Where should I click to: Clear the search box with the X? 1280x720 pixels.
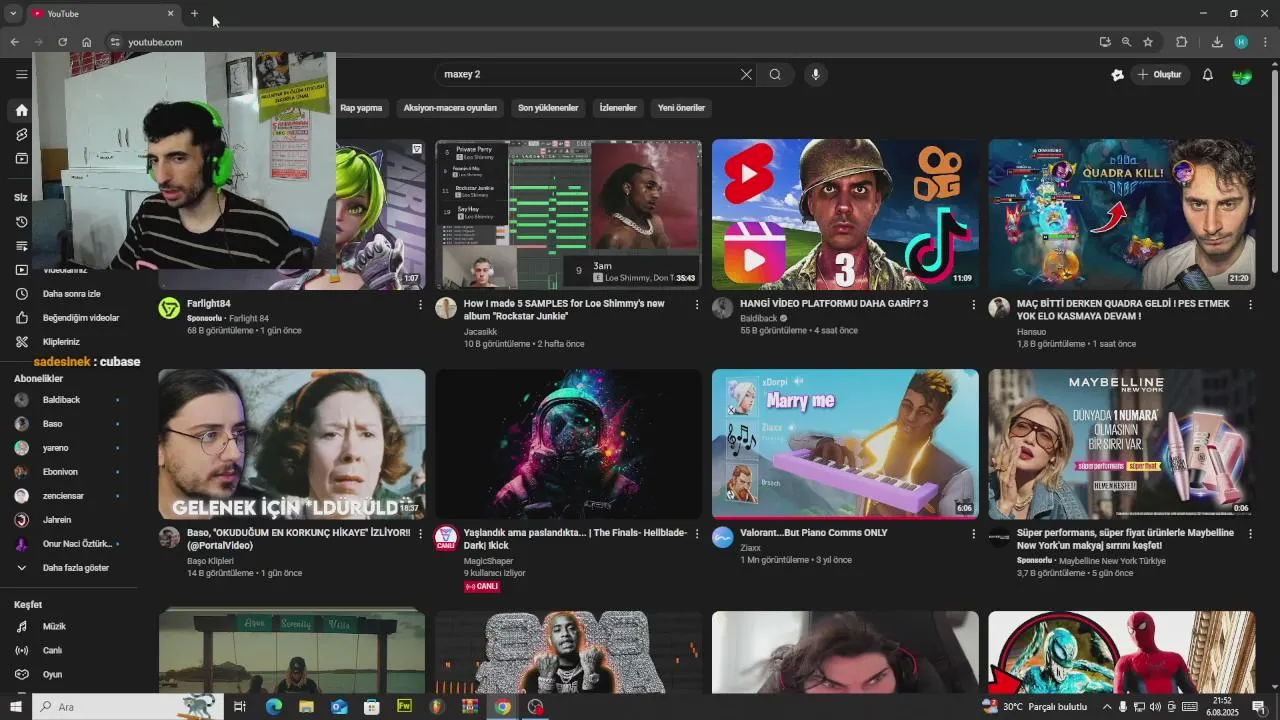(x=746, y=74)
